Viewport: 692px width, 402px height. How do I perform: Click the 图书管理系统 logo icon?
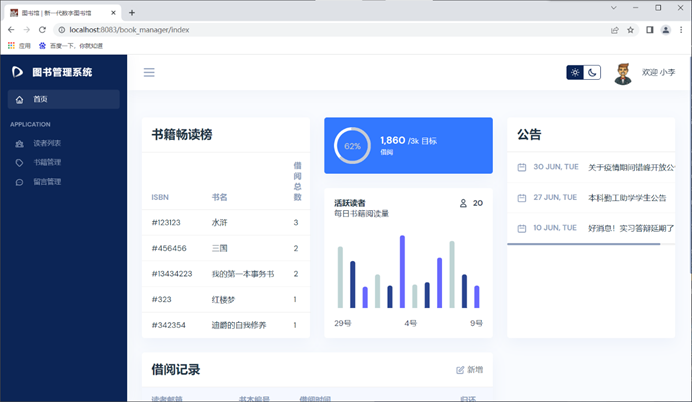tap(17, 71)
